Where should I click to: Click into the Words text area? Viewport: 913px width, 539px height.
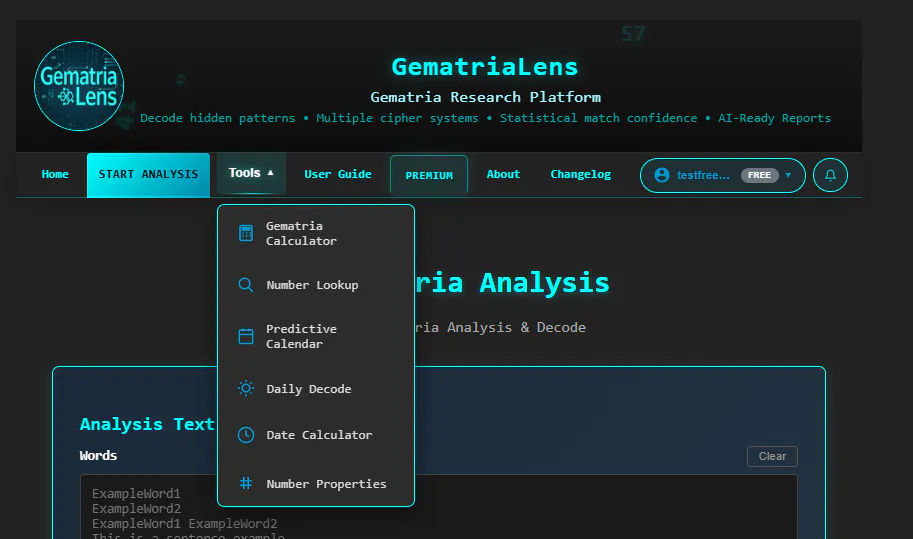(438, 507)
